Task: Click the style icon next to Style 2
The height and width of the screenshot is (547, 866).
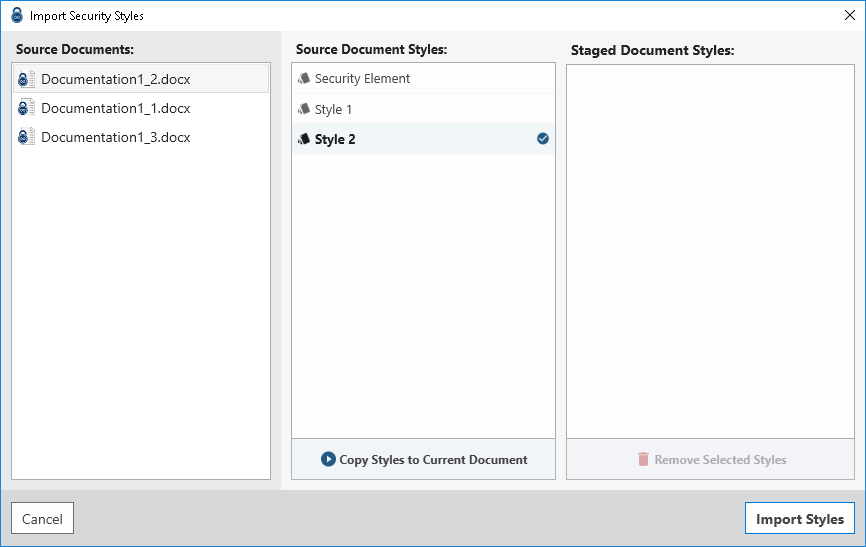Action: 304,139
